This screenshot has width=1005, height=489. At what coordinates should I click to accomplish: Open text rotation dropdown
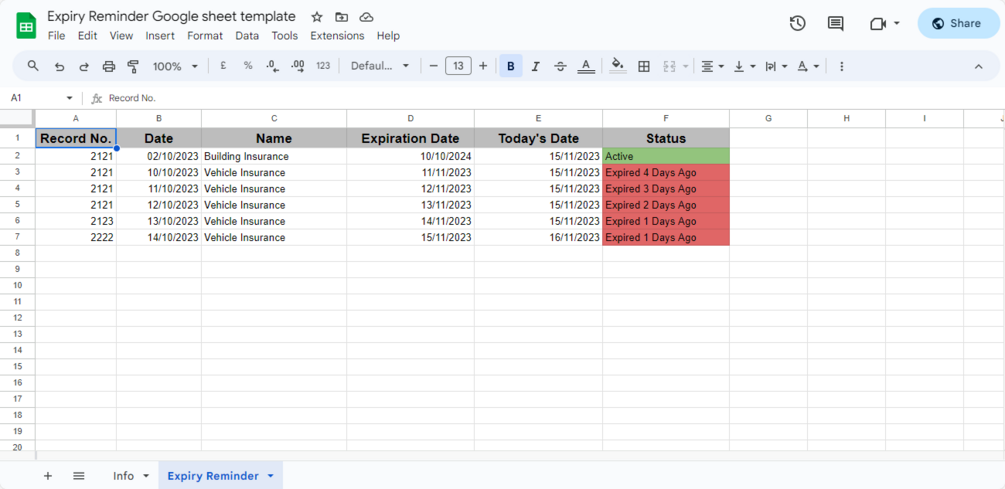click(808, 66)
